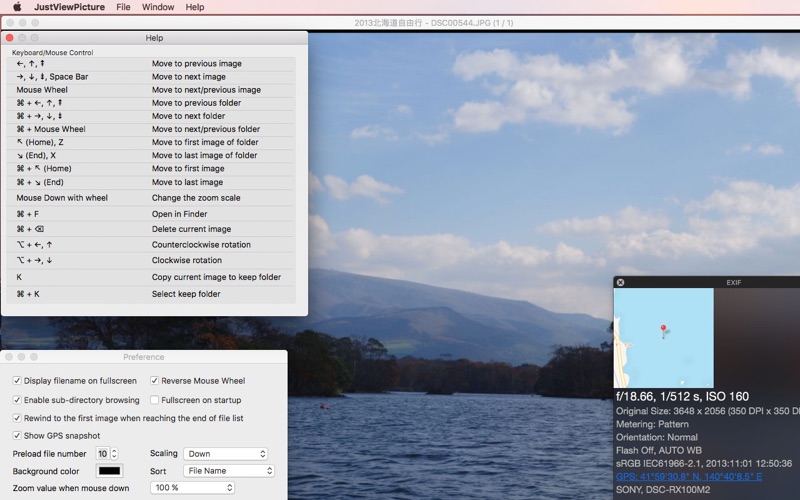The width and height of the screenshot is (800, 500).
Task: Close the Preference window with its leftmost button
Action: point(9,357)
